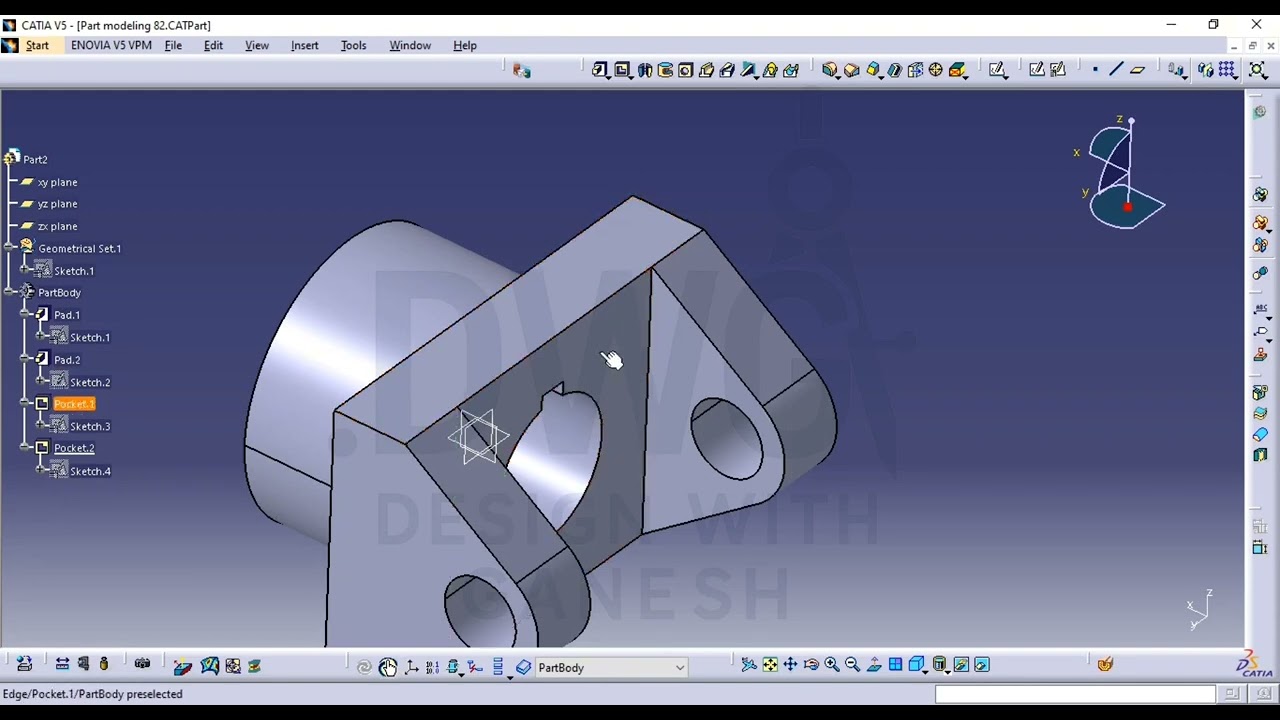Select the Edge Fillet tool icon
Image resolution: width=1280 pixels, height=720 pixels.
(830, 69)
